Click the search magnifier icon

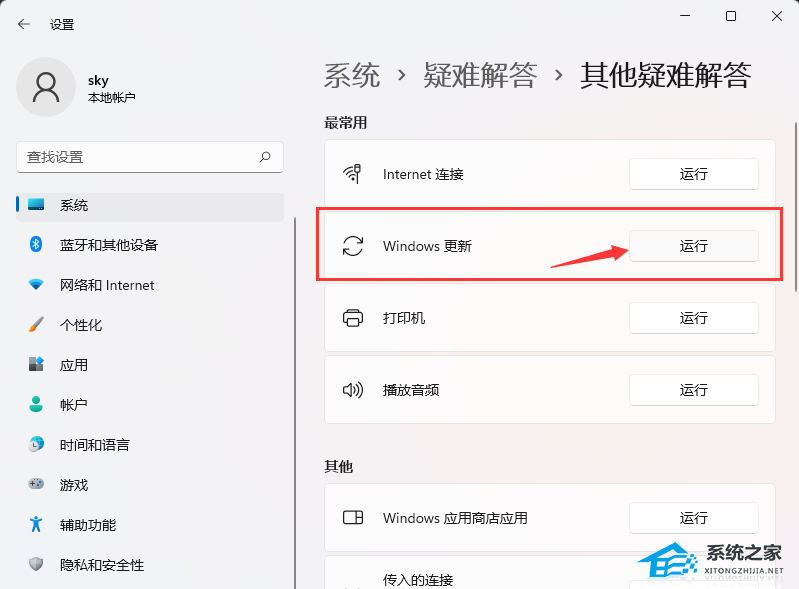coord(265,157)
